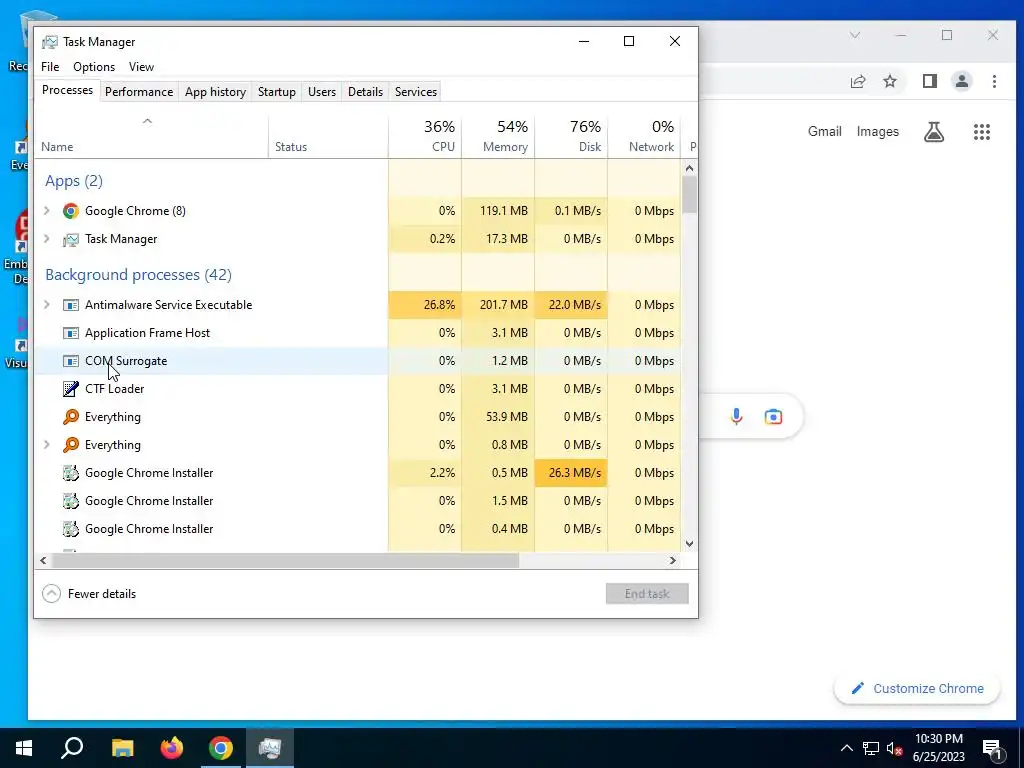
Task: Click the horizontal scrollbar left arrow
Action: tap(43, 560)
